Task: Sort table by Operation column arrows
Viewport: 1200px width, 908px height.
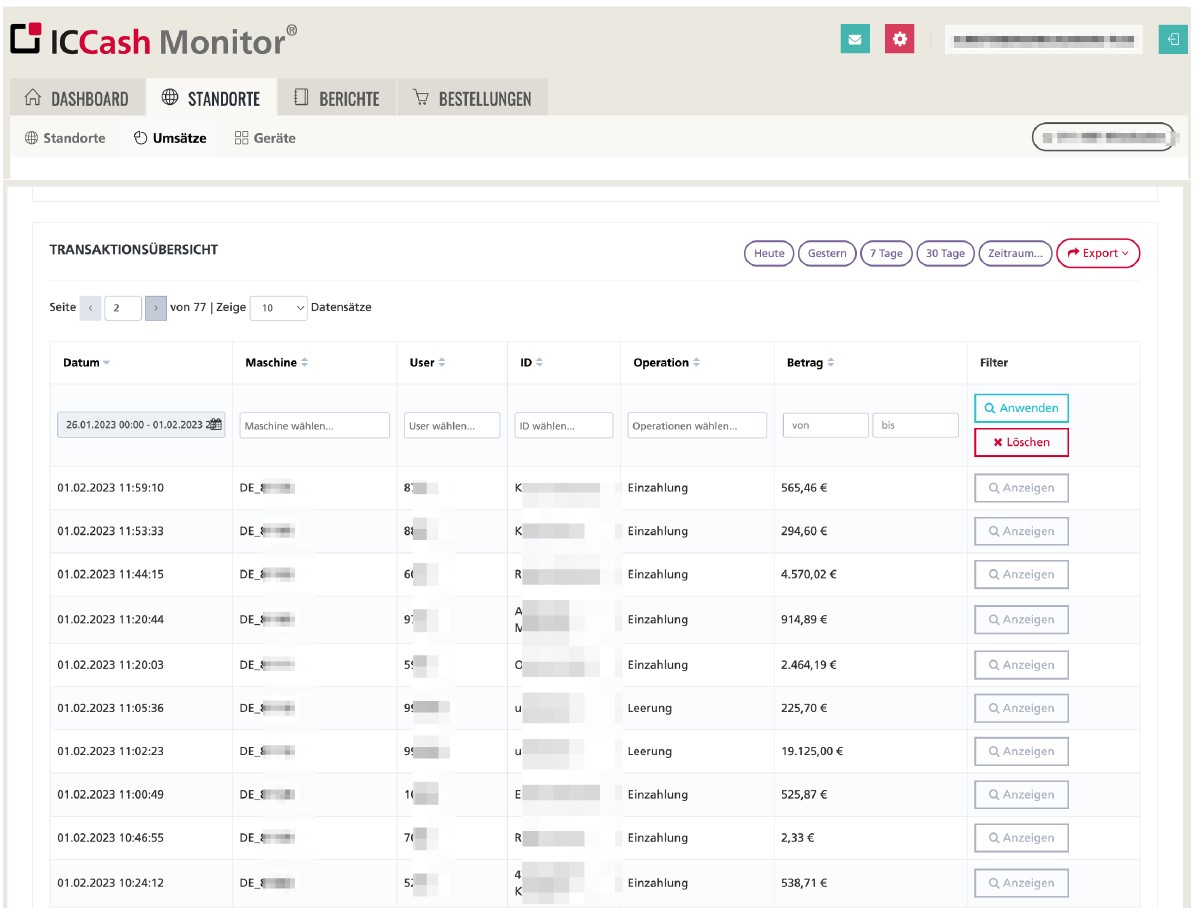Action: point(696,363)
